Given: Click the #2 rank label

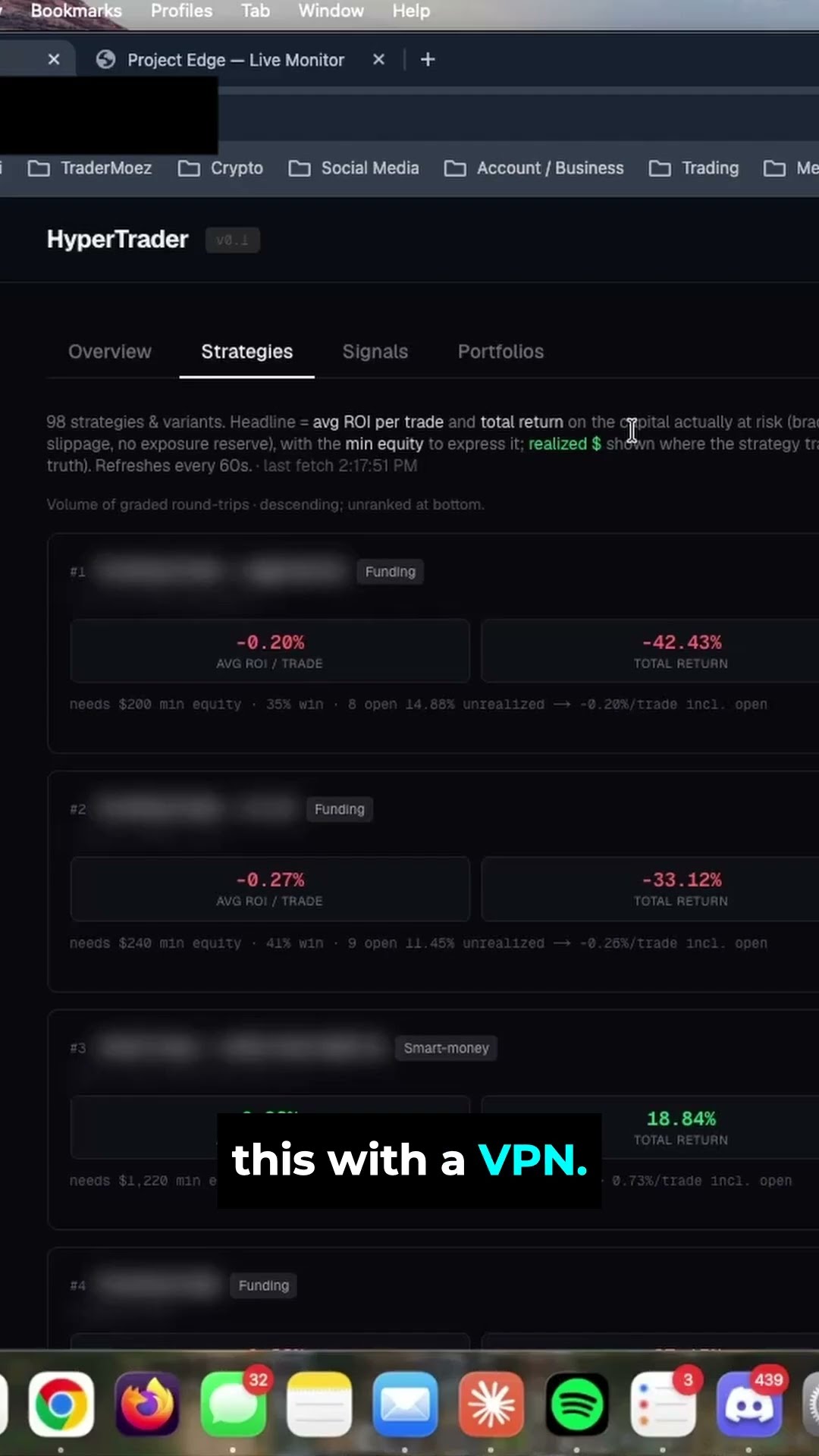Looking at the screenshot, I should click(x=78, y=809).
